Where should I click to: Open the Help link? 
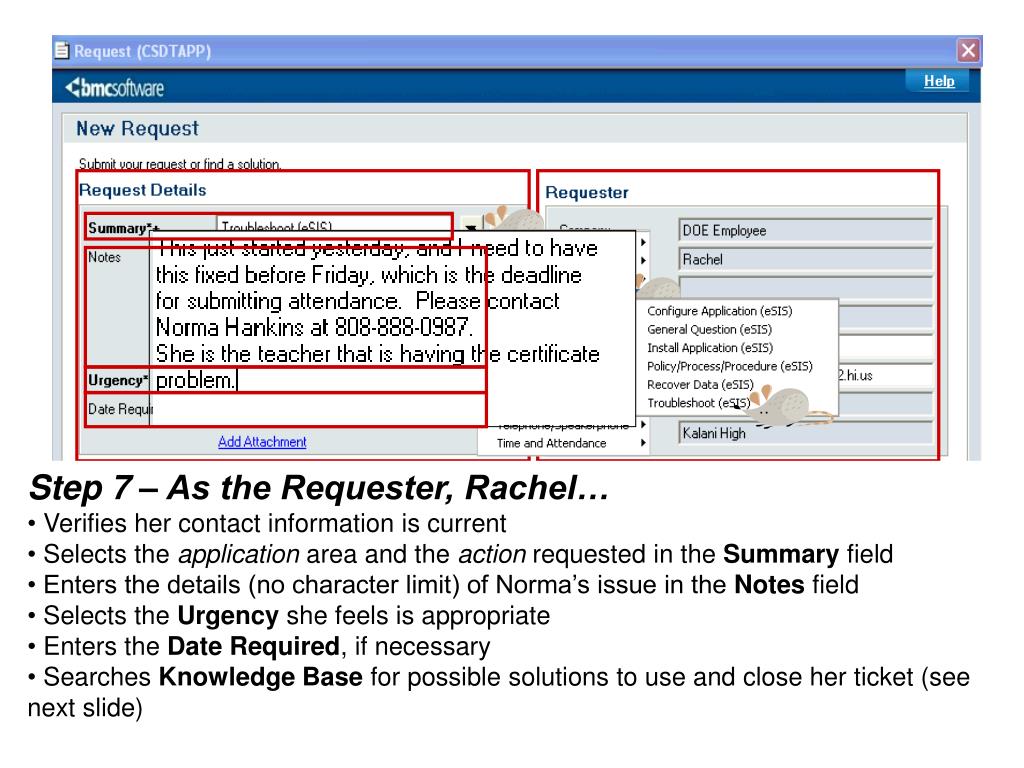click(x=938, y=81)
